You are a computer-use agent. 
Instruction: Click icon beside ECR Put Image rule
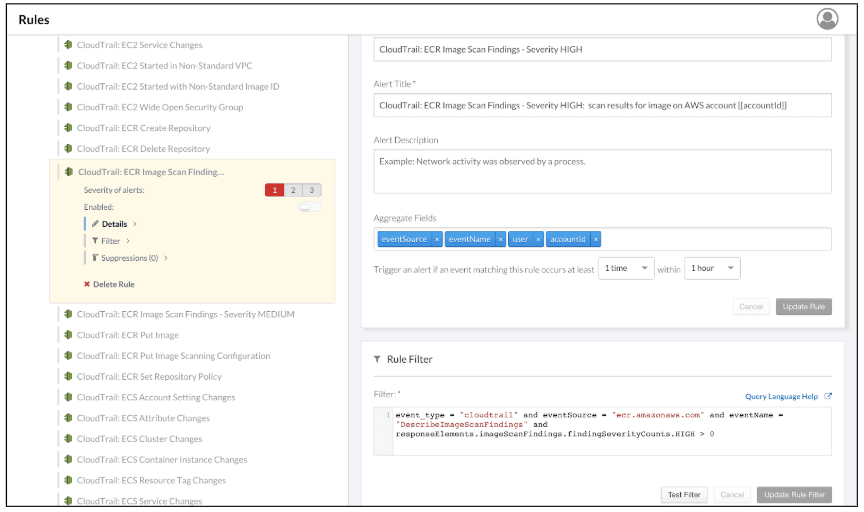(68, 335)
